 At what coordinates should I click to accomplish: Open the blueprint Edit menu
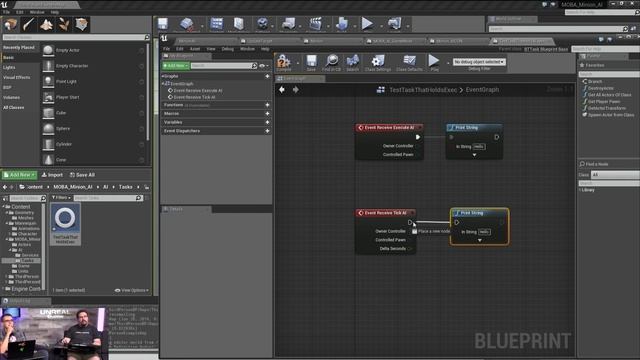(x=180, y=49)
